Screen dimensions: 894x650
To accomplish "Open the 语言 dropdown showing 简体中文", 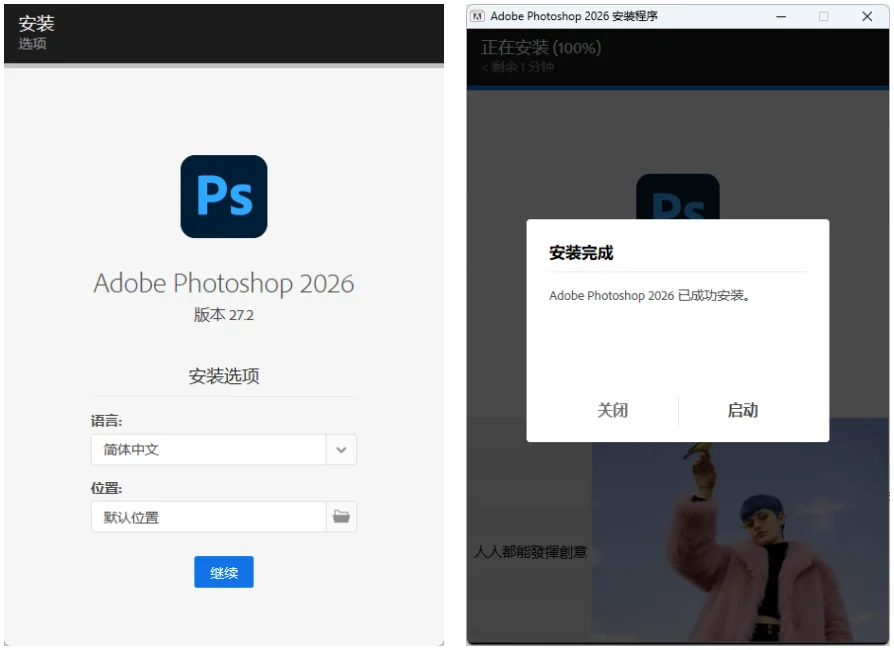I will point(210,449).
